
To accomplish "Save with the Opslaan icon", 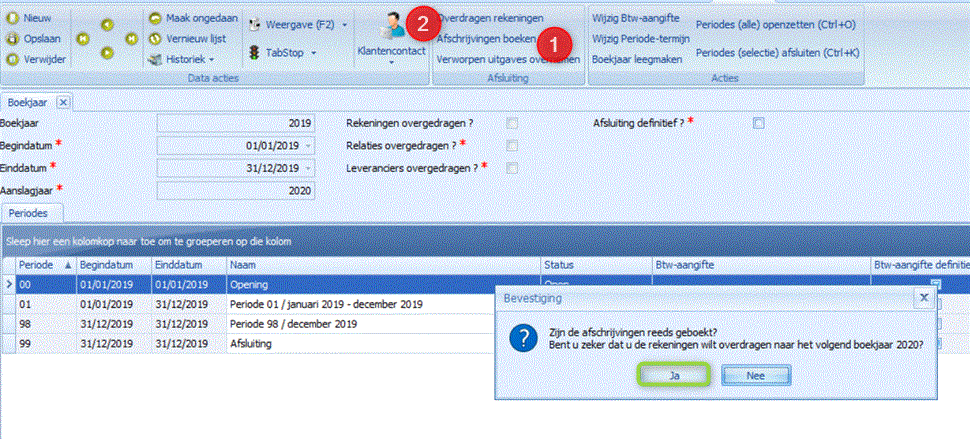I will click(13, 38).
